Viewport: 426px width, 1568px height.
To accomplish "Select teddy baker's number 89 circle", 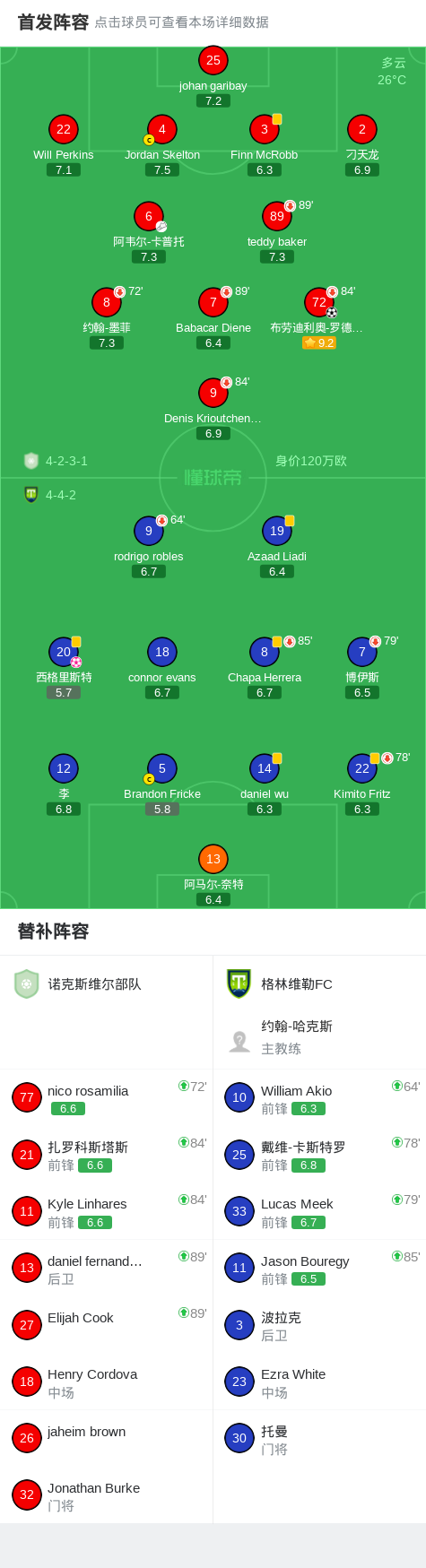I will pyautogui.click(x=277, y=216).
